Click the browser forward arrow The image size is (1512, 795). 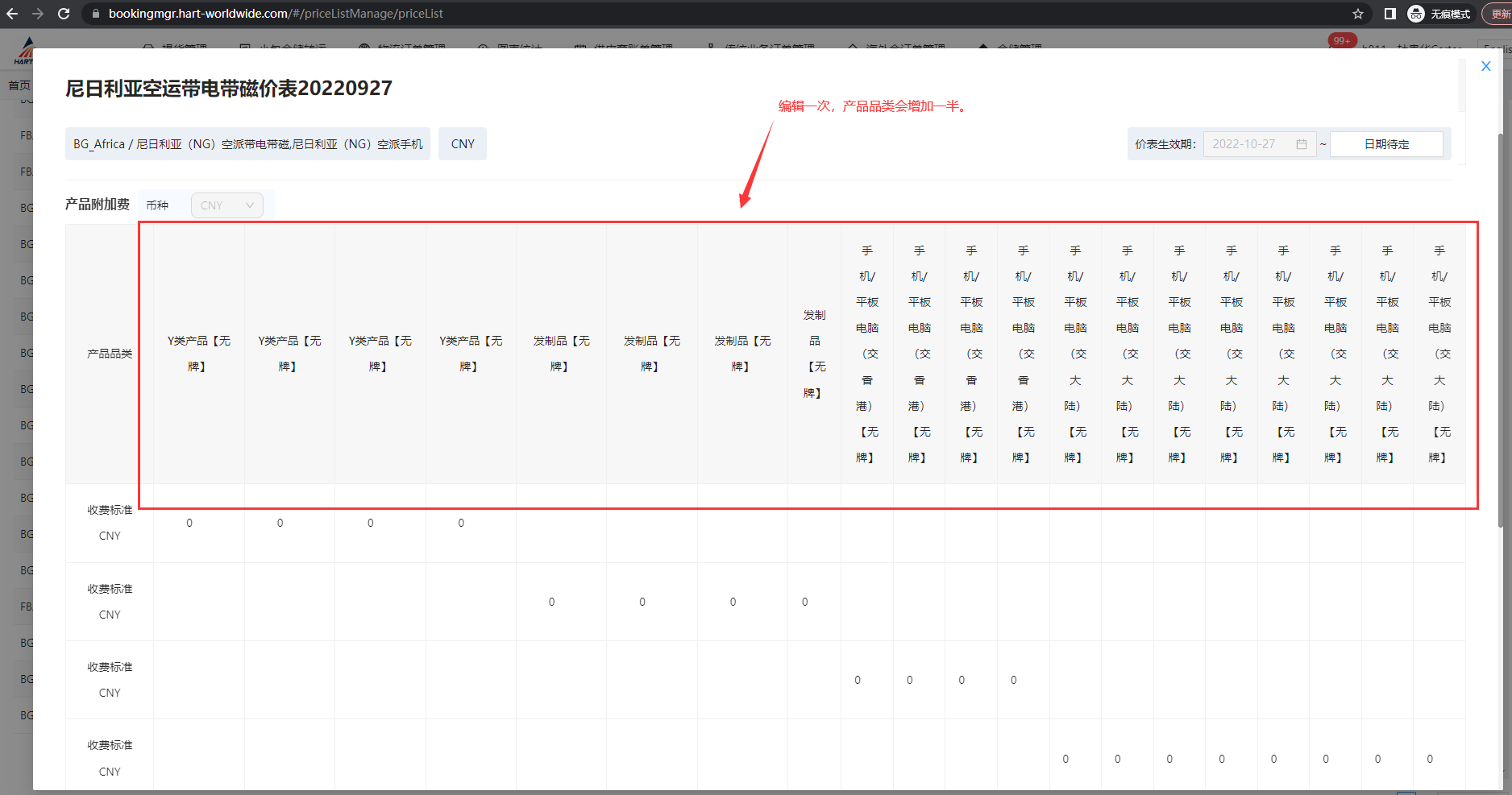(x=38, y=14)
